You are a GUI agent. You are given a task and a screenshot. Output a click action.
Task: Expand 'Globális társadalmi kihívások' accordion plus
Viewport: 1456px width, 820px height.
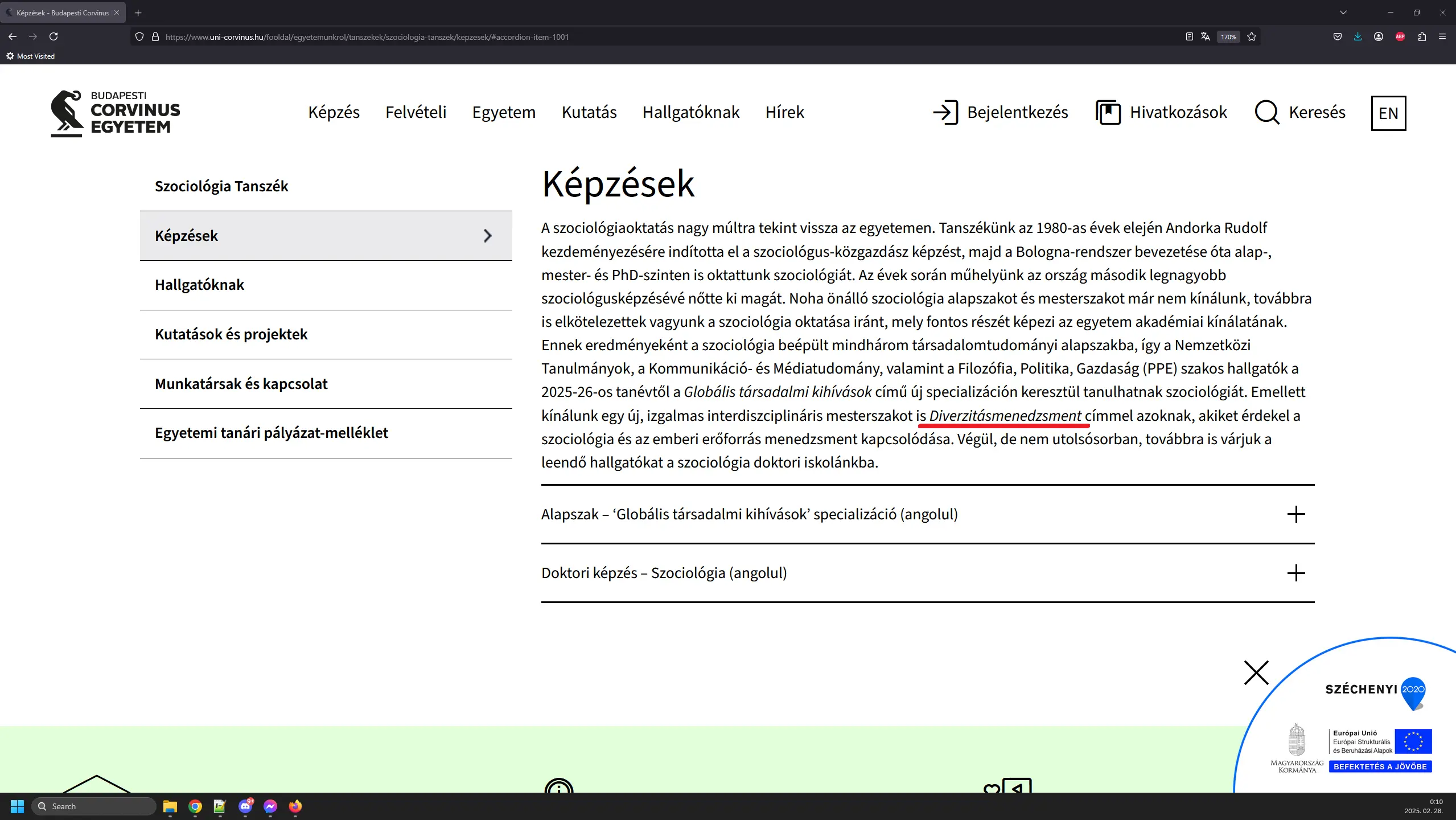tap(1296, 514)
